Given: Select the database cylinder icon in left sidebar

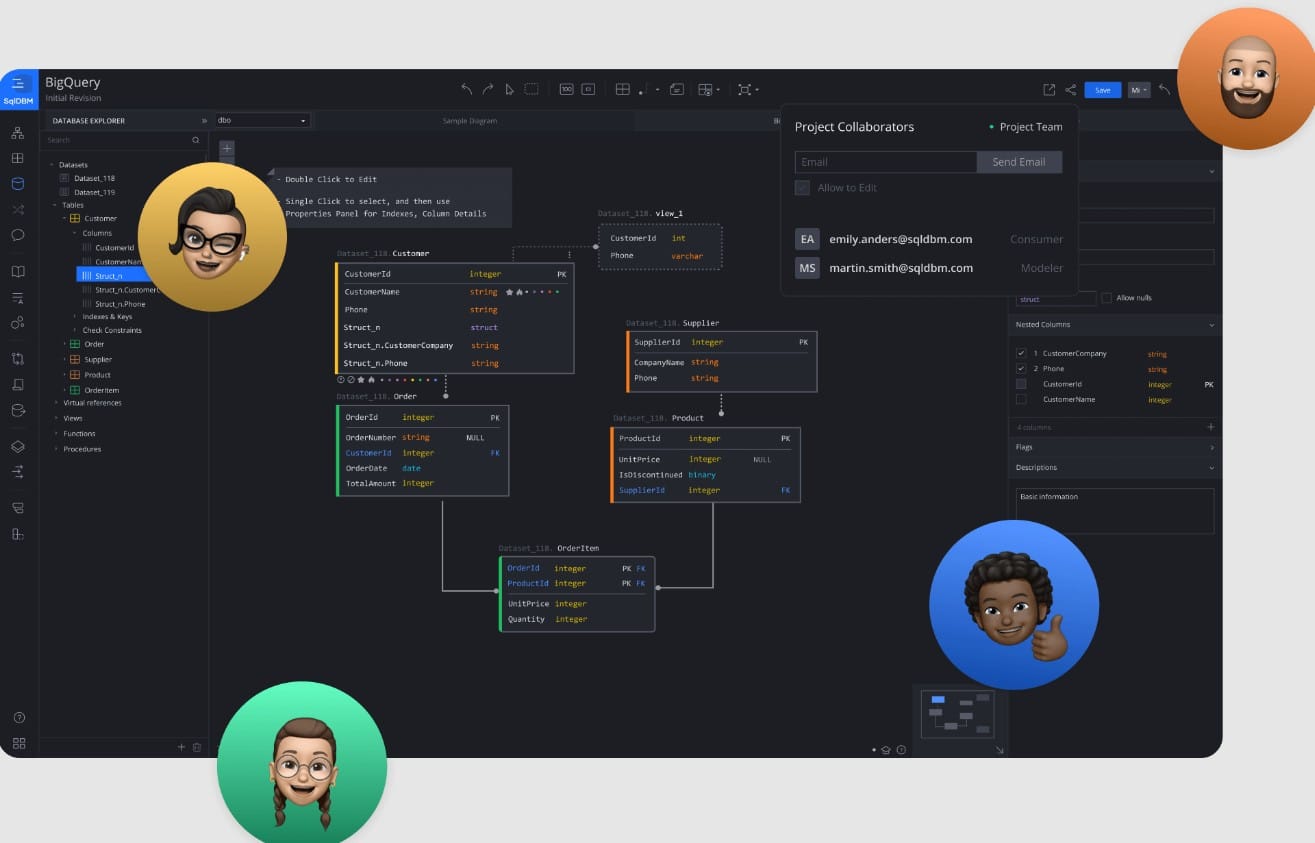Looking at the screenshot, I should click(x=18, y=184).
